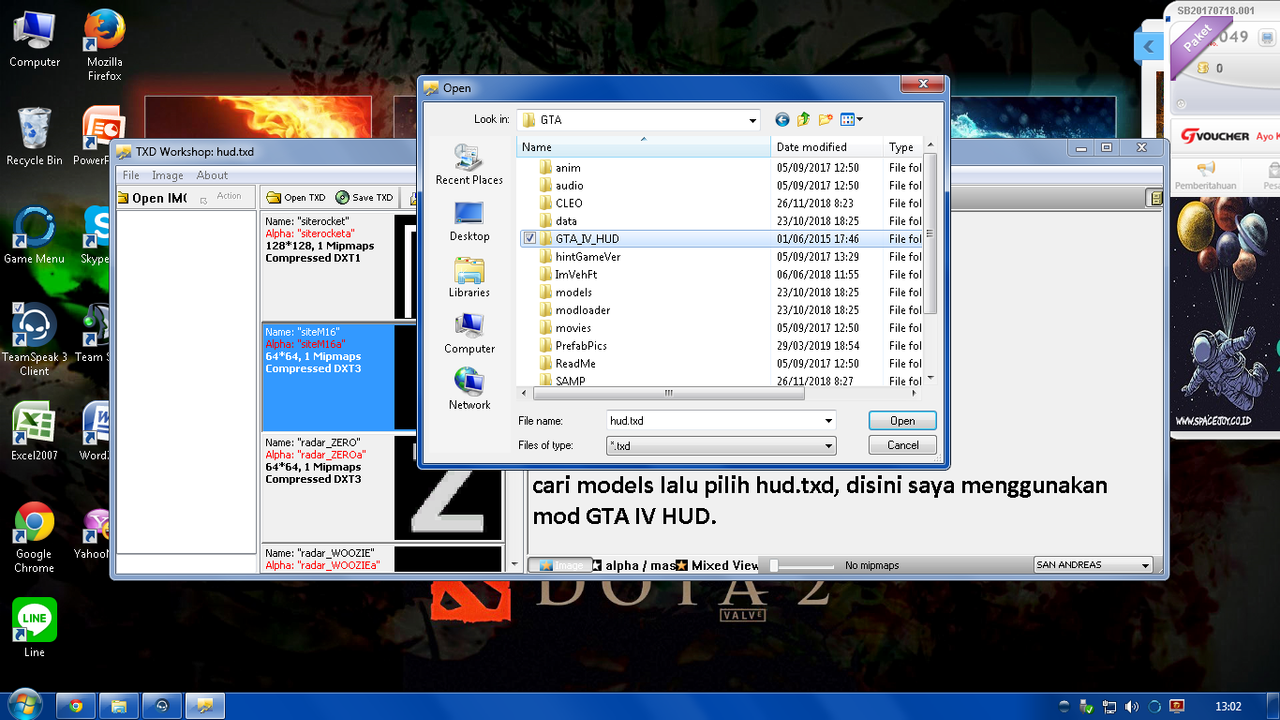Select the modloader folder

[582, 310]
